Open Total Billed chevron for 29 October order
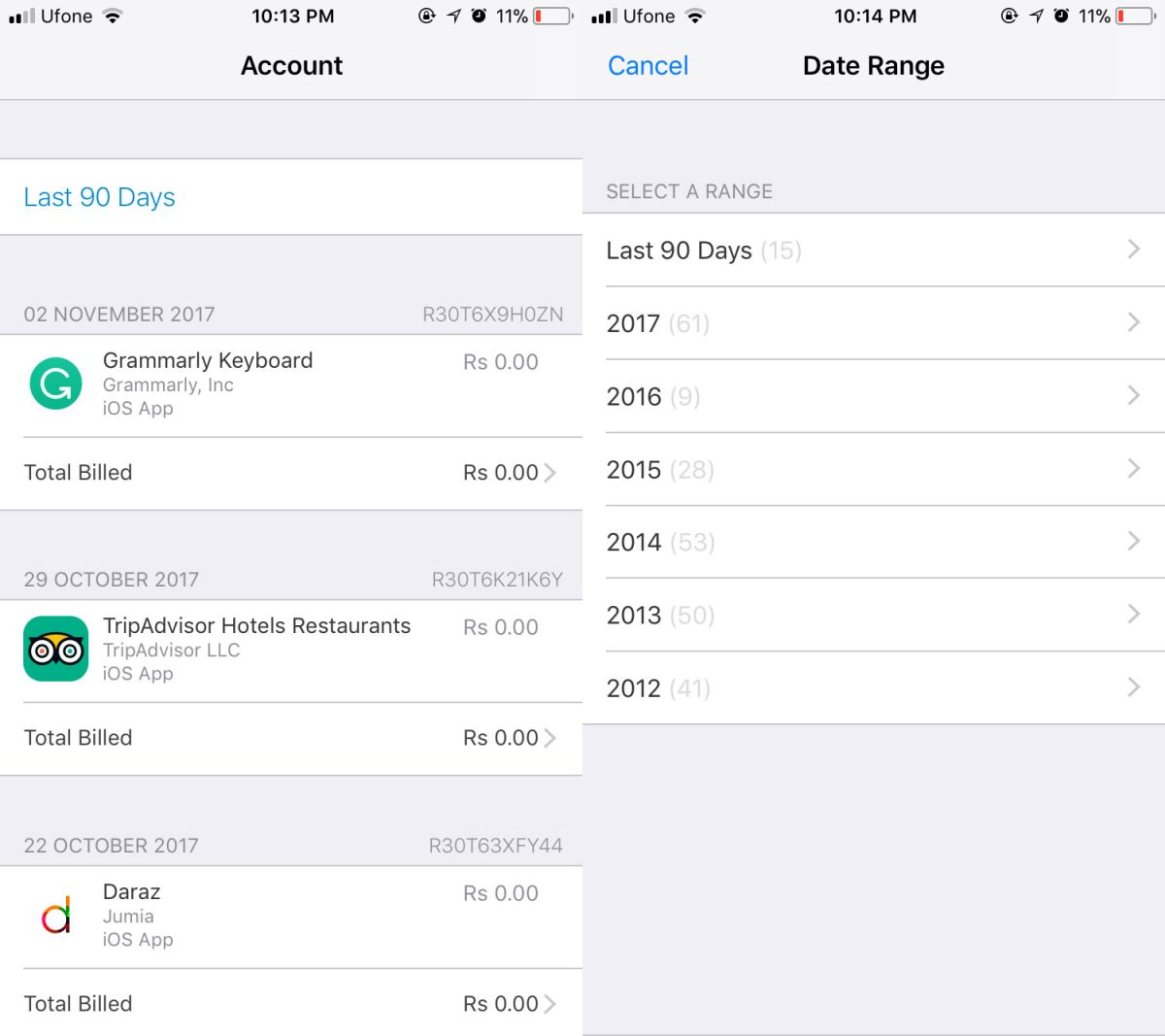Screen dimensions: 1165x1036 pos(550,738)
